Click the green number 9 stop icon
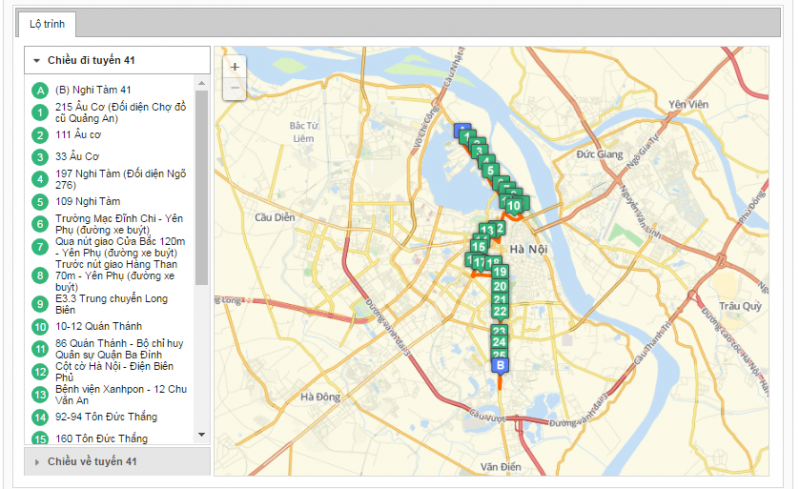 click(x=40, y=304)
